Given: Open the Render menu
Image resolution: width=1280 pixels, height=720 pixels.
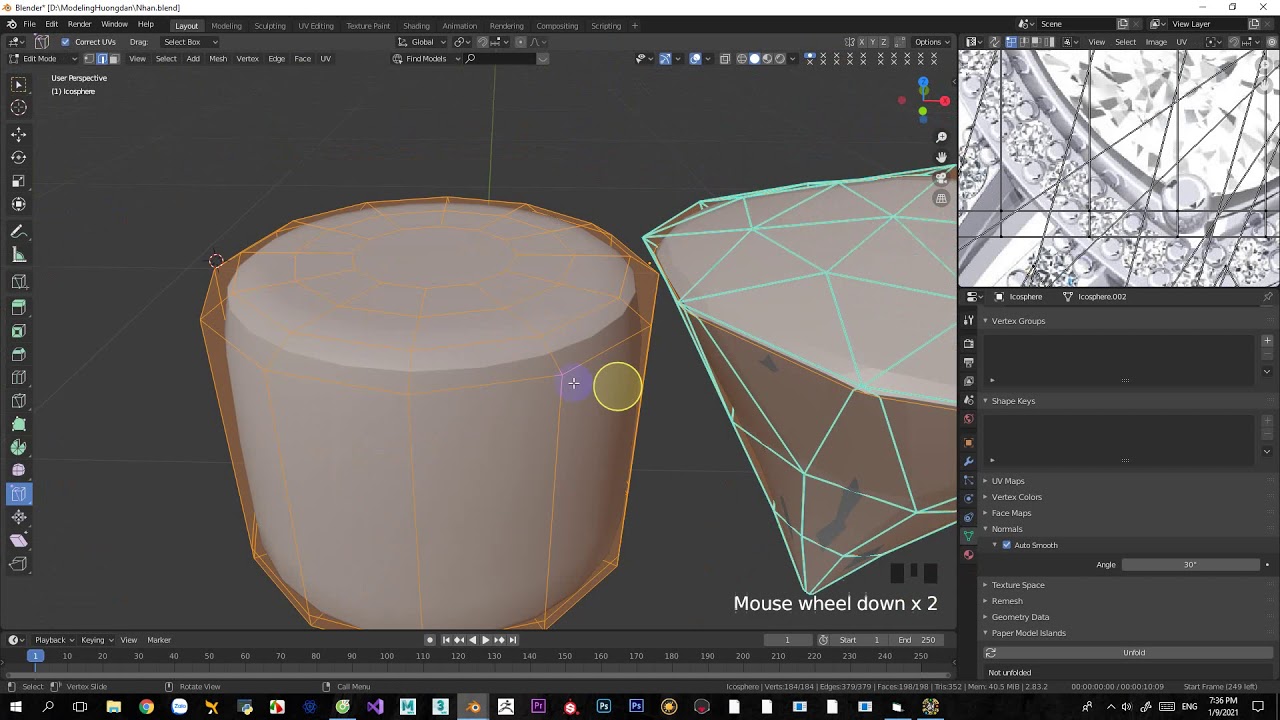Looking at the screenshot, I should point(80,24).
